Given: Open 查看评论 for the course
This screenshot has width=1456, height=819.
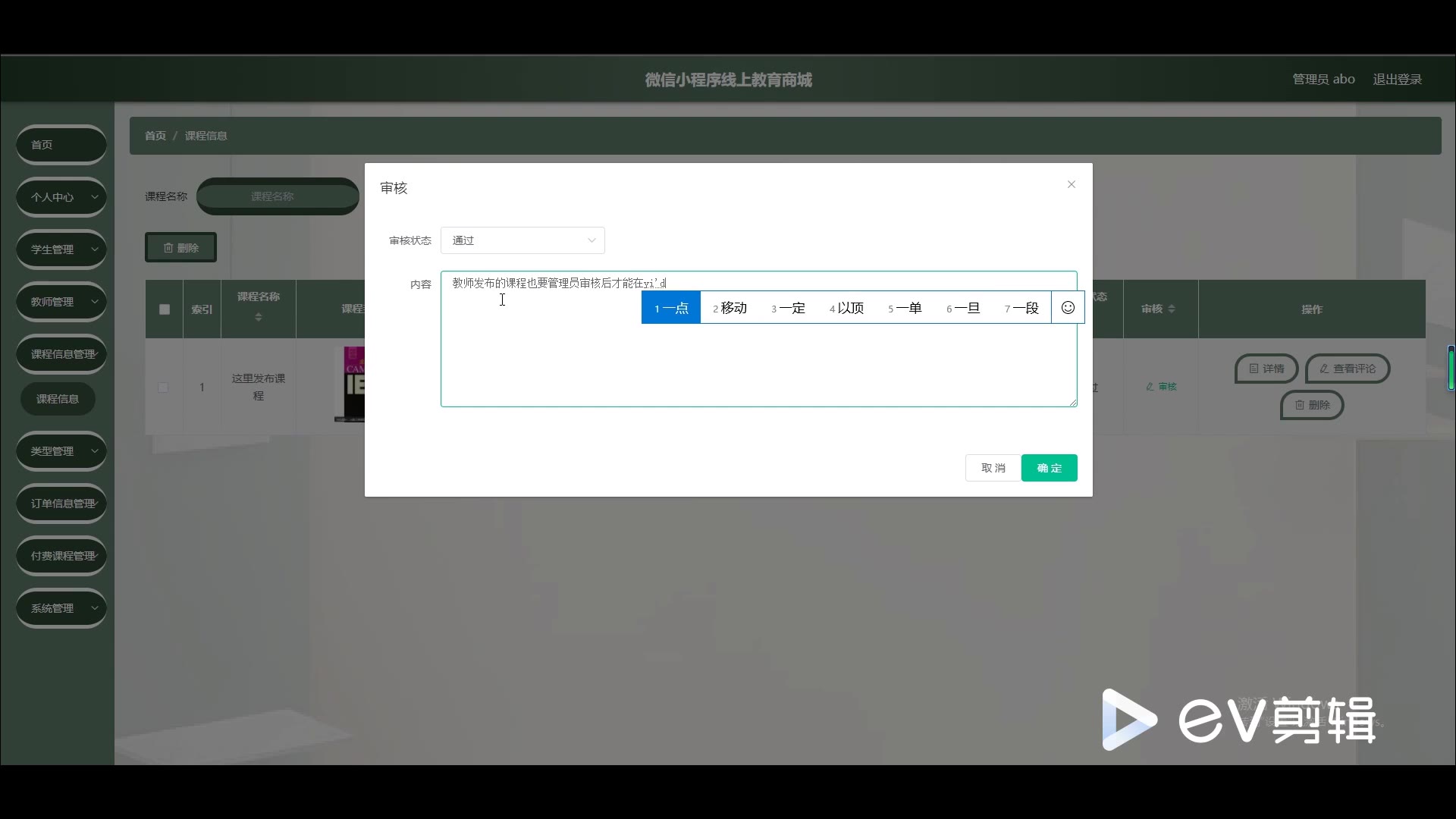Looking at the screenshot, I should [1347, 369].
